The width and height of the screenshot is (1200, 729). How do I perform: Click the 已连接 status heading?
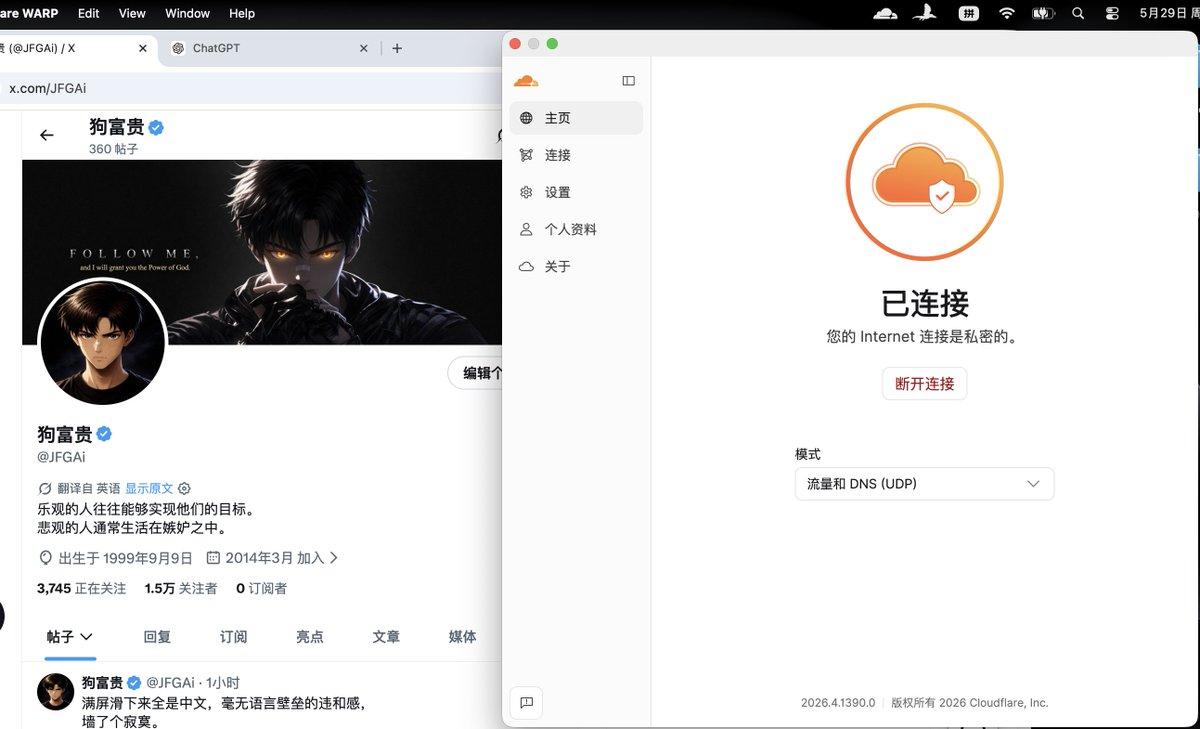click(x=925, y=303)
